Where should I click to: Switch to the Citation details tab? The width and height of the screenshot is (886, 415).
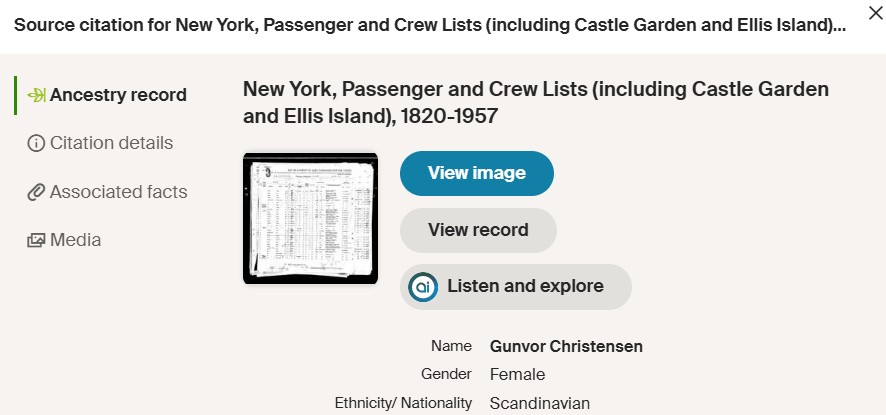coord(111,144)
